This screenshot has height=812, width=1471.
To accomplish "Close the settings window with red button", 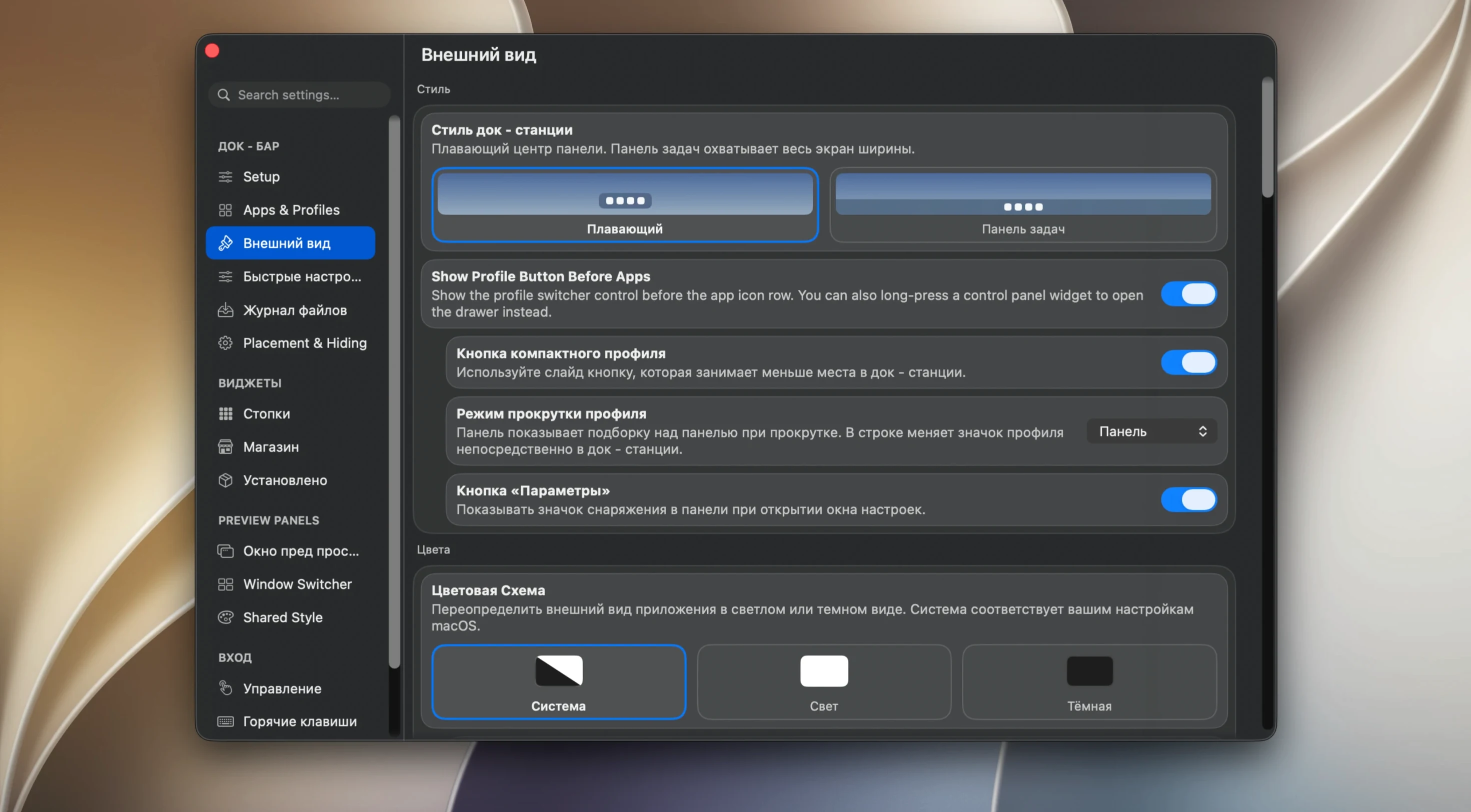I will pos(212,51).
